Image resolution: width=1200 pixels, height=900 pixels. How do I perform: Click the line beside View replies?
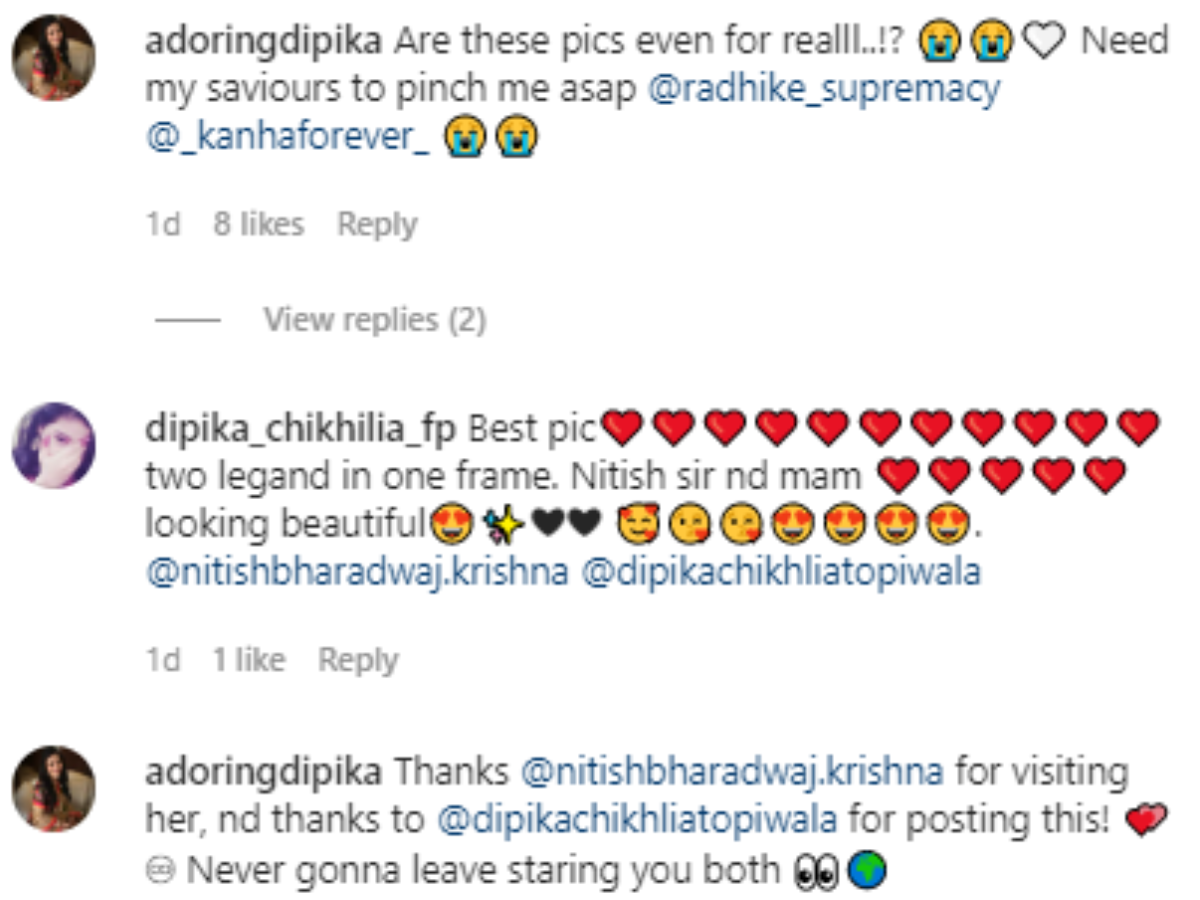[x=188, y=321]
